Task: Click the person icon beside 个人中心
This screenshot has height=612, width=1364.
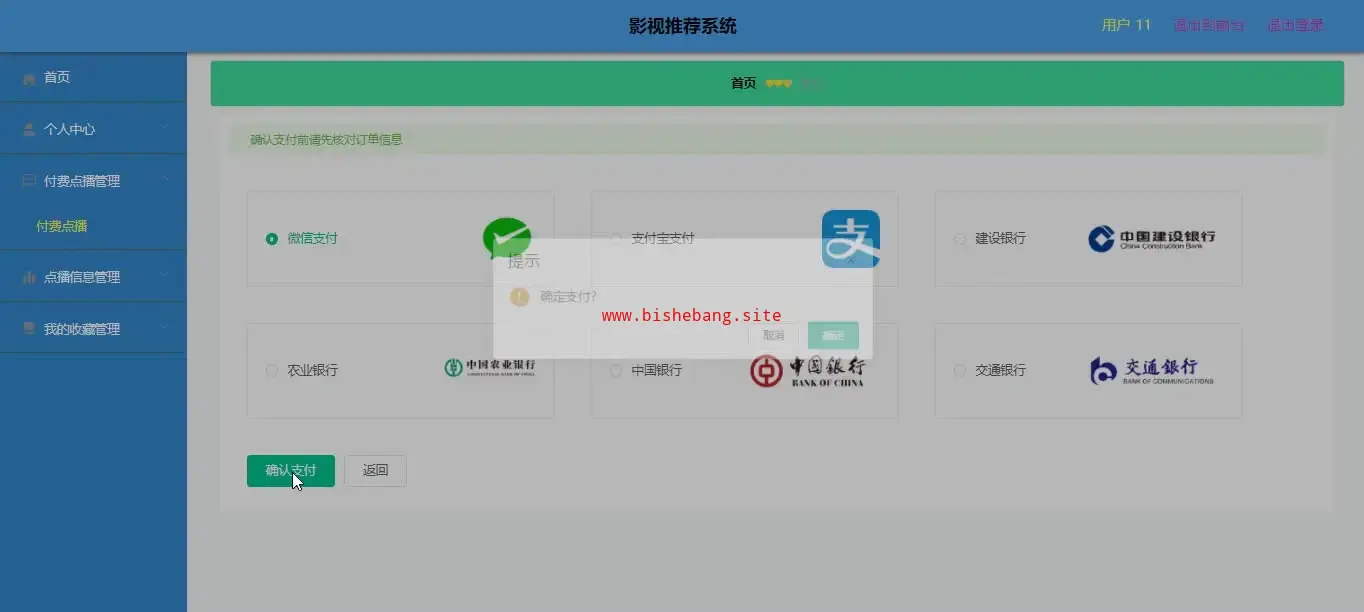Action: click(x=29, y=129)
